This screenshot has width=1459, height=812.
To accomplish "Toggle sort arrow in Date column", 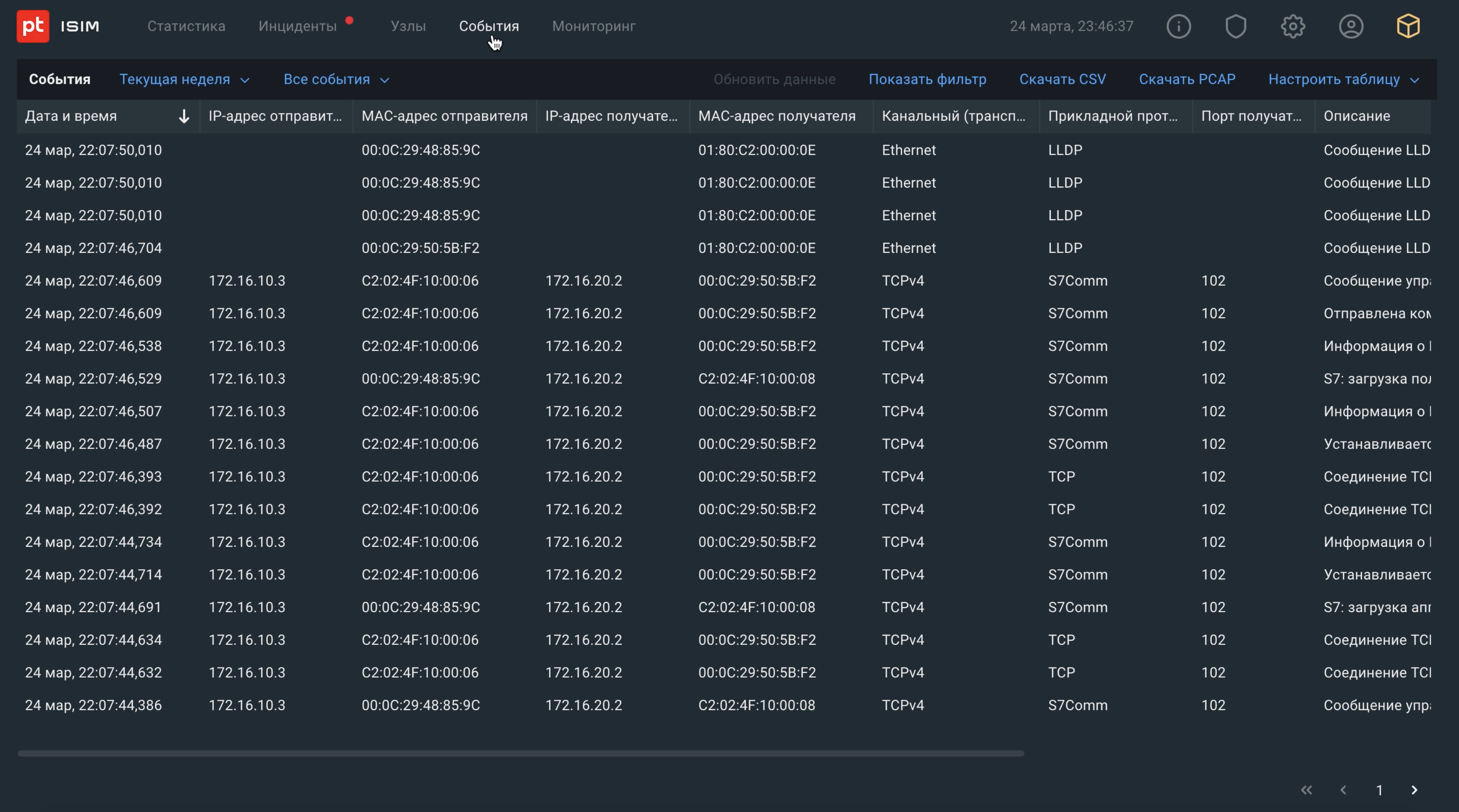I will click(184, 116).
